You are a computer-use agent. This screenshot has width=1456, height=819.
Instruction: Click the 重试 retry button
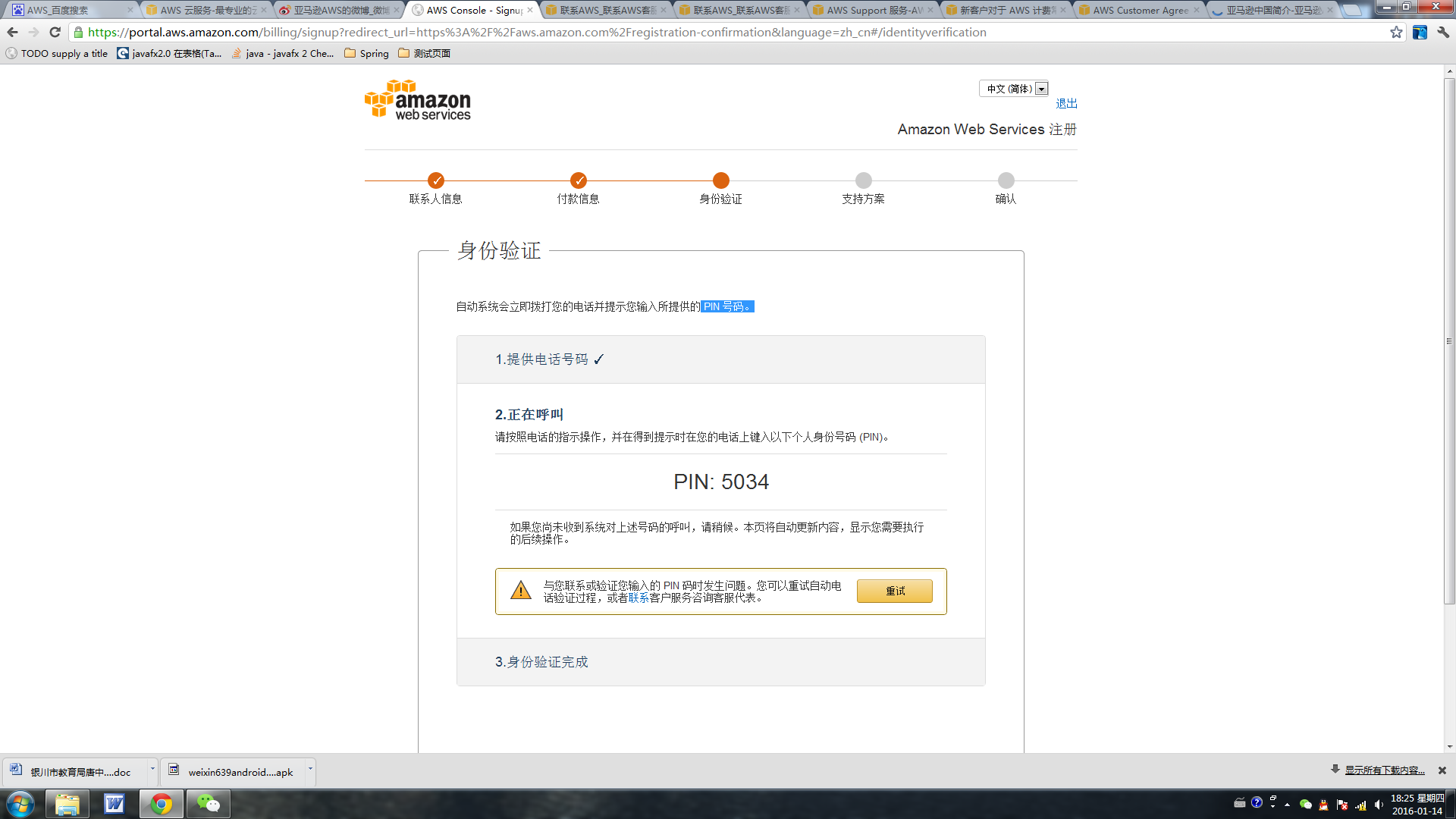click(895, 591)
